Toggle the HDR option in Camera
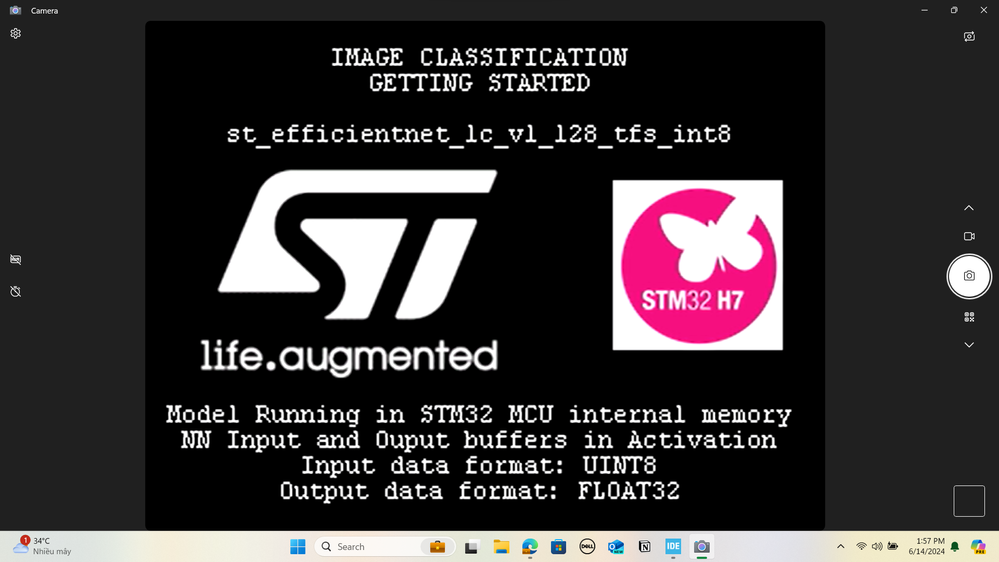 tap(15, 259)
